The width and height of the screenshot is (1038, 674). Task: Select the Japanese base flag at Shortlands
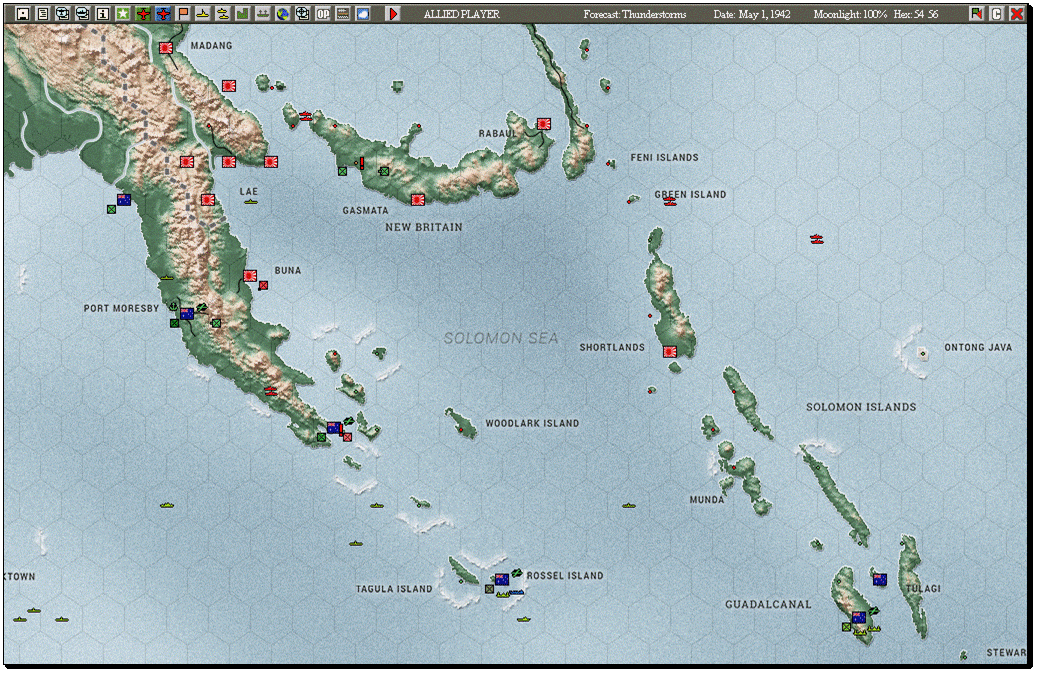(x=670, y=352)
